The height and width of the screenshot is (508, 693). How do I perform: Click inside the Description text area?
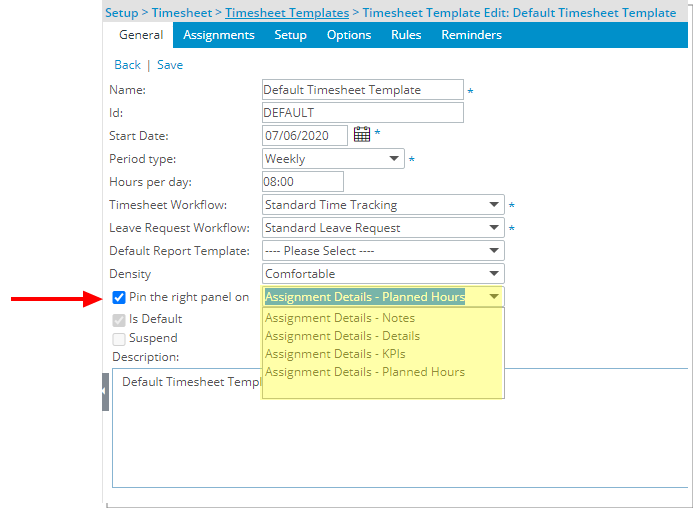pyautogui.click(x=400, y=440)
